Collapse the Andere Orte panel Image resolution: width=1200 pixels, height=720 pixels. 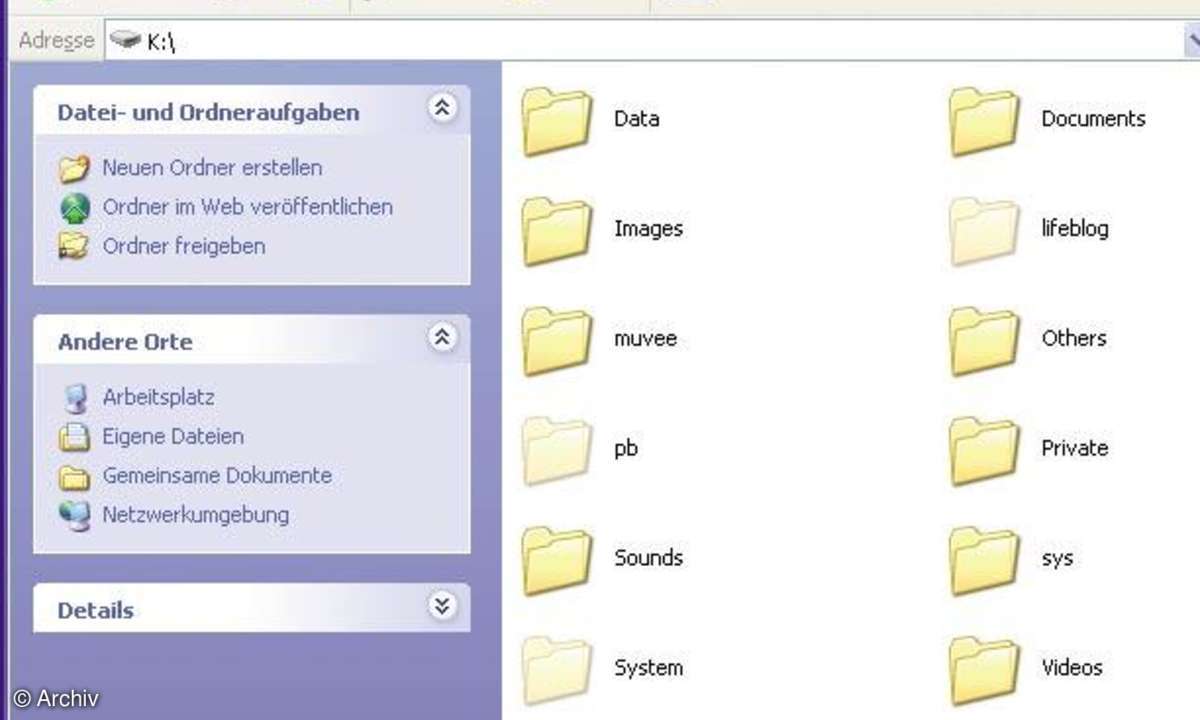point(442,338)
